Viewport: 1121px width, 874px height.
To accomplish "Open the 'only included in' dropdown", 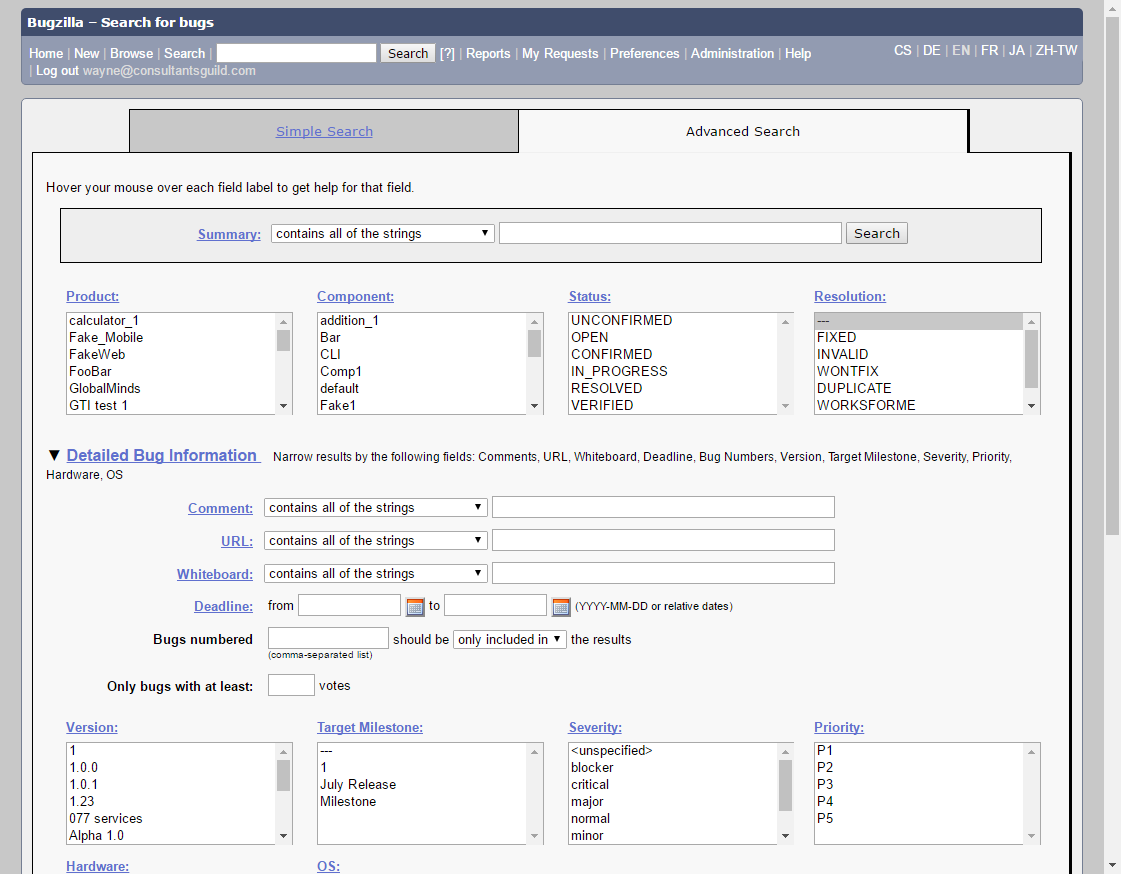I will pyautogui.click(x=510, y=640).
